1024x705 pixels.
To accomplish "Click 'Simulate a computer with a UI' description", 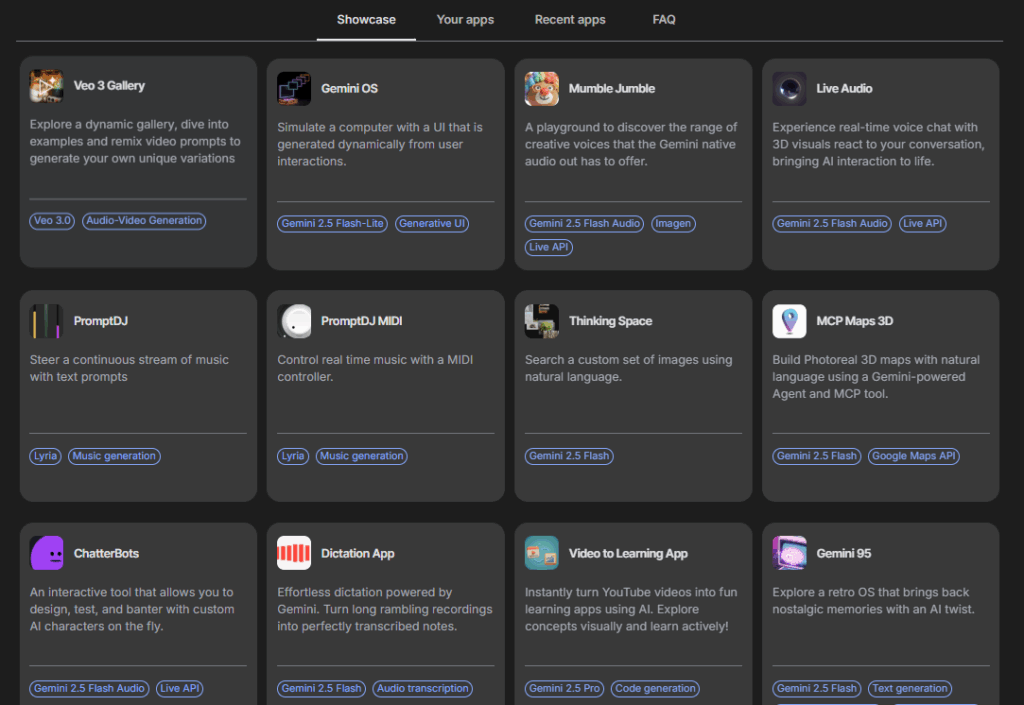I will pyautogui.click(x=380, y=144).
